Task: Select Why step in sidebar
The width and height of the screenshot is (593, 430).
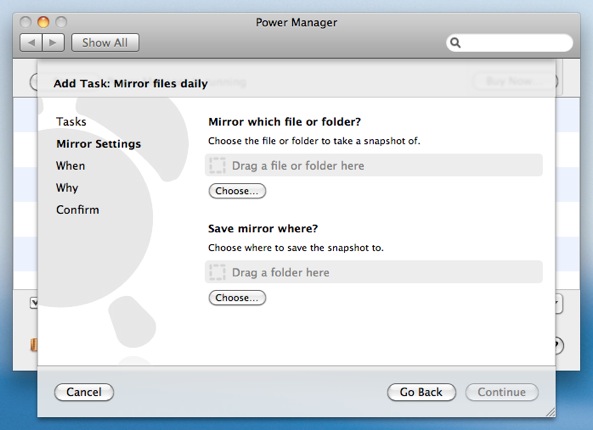Action: [67, 188]
